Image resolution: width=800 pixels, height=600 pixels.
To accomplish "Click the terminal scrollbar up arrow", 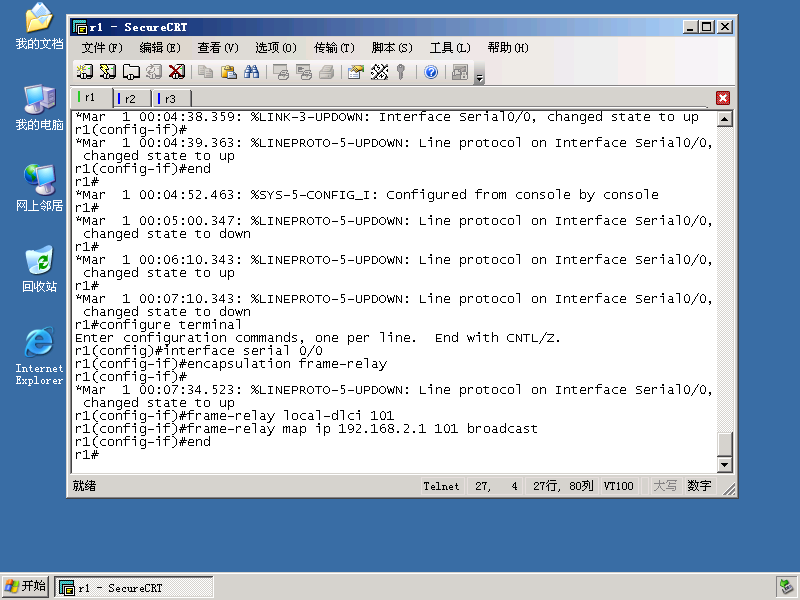I will point(724,119).
